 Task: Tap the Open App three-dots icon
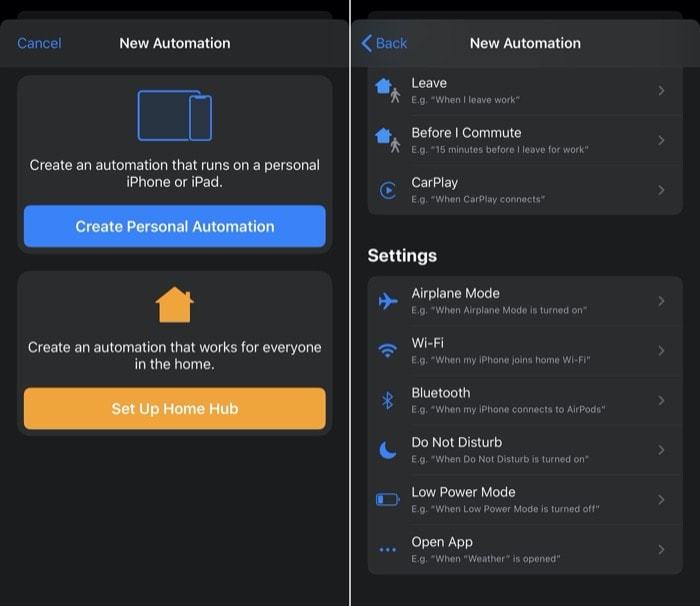(x=388, y=550)
